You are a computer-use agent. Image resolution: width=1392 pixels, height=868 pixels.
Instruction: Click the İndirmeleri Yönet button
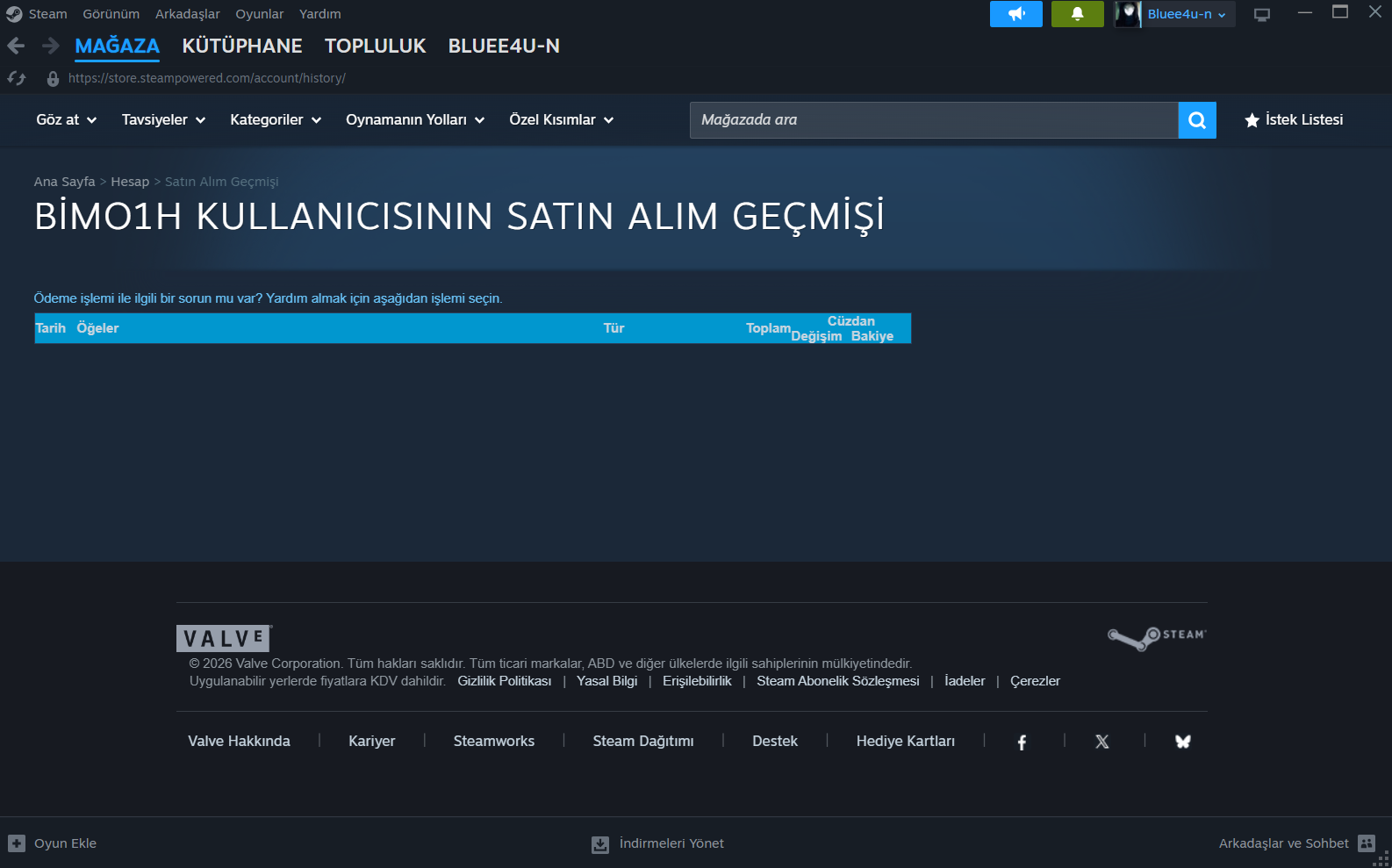tap(658, 843)
